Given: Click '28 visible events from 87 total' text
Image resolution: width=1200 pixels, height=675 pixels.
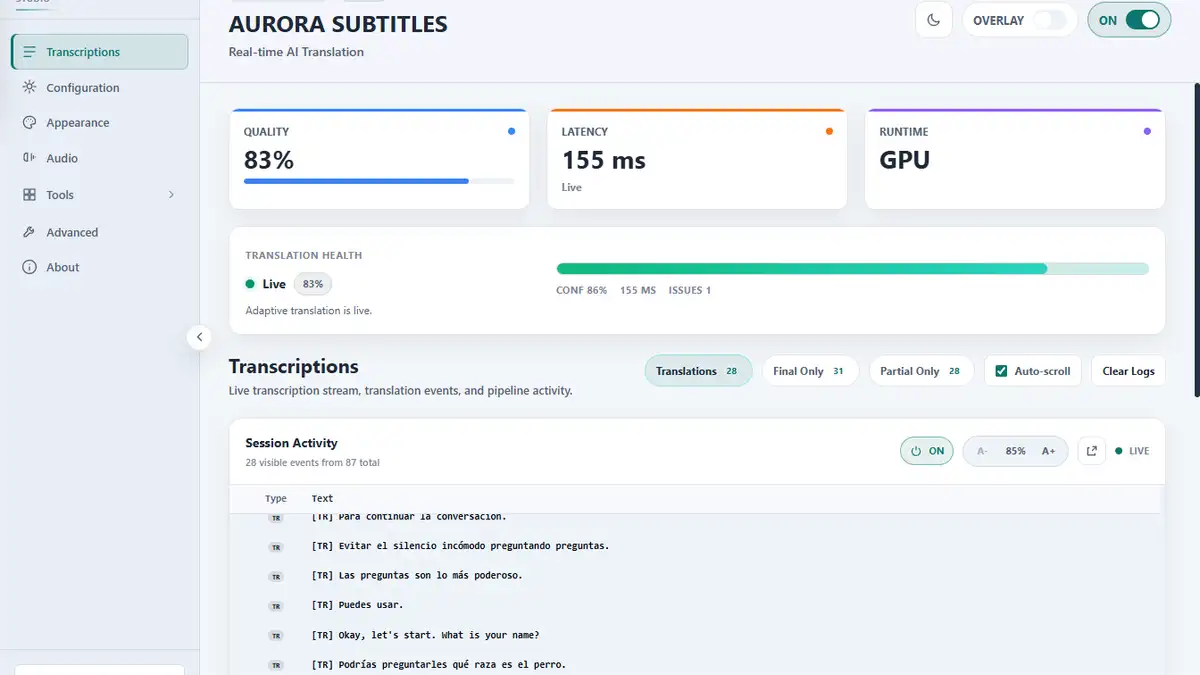Looking at the screenshot, I should pyautogui.click(x=312, y=463).
